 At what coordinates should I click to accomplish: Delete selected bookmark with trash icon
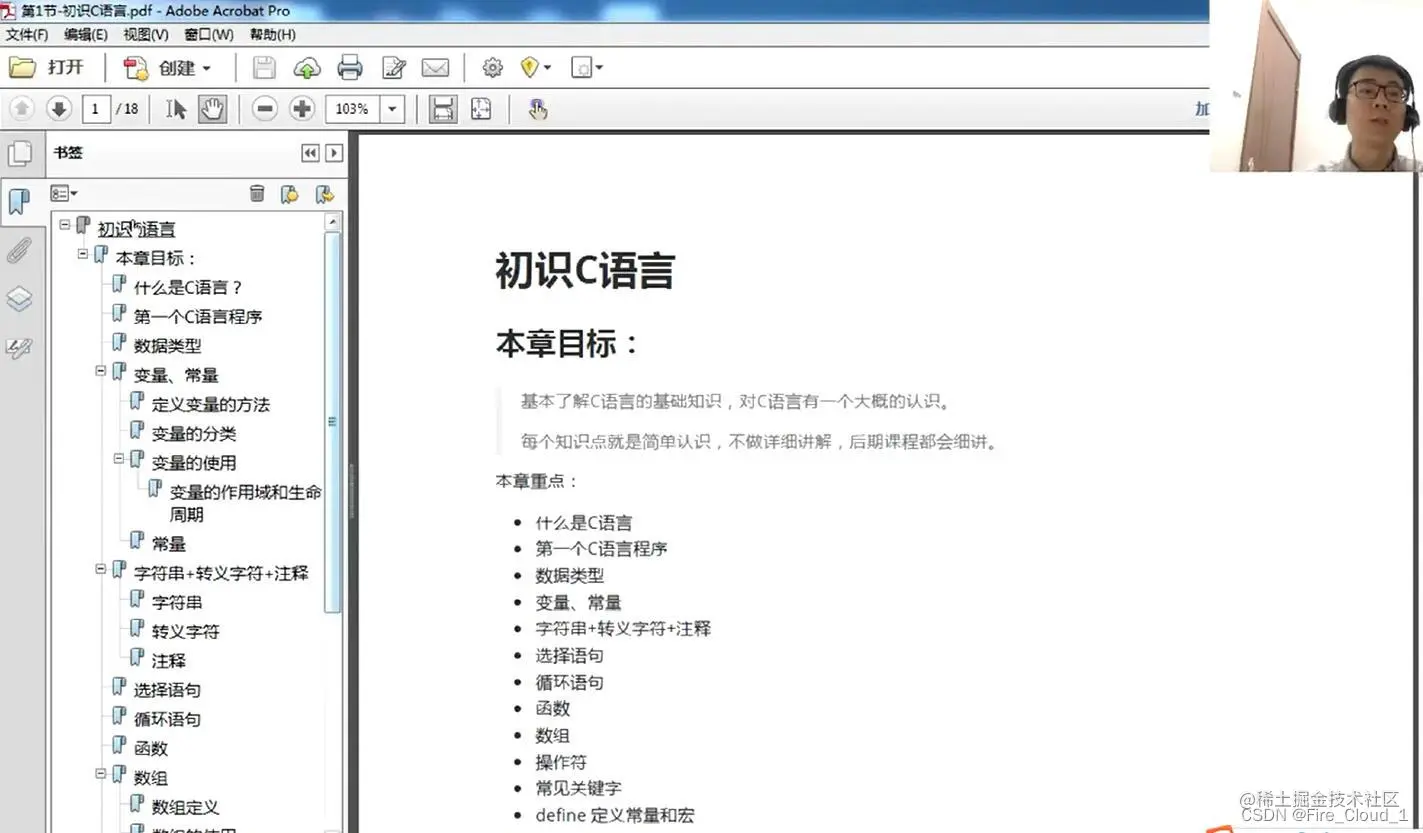click(257, 193)
